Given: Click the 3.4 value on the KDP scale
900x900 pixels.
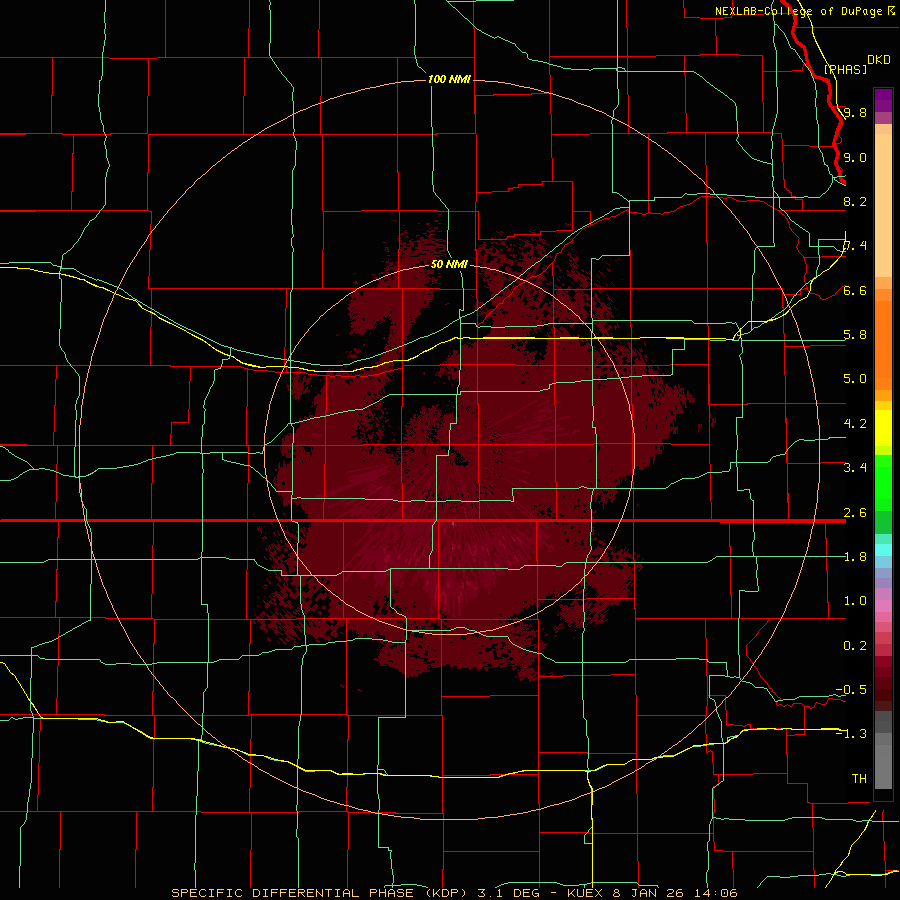Looking at the screenshot, I should click(855, 468).
